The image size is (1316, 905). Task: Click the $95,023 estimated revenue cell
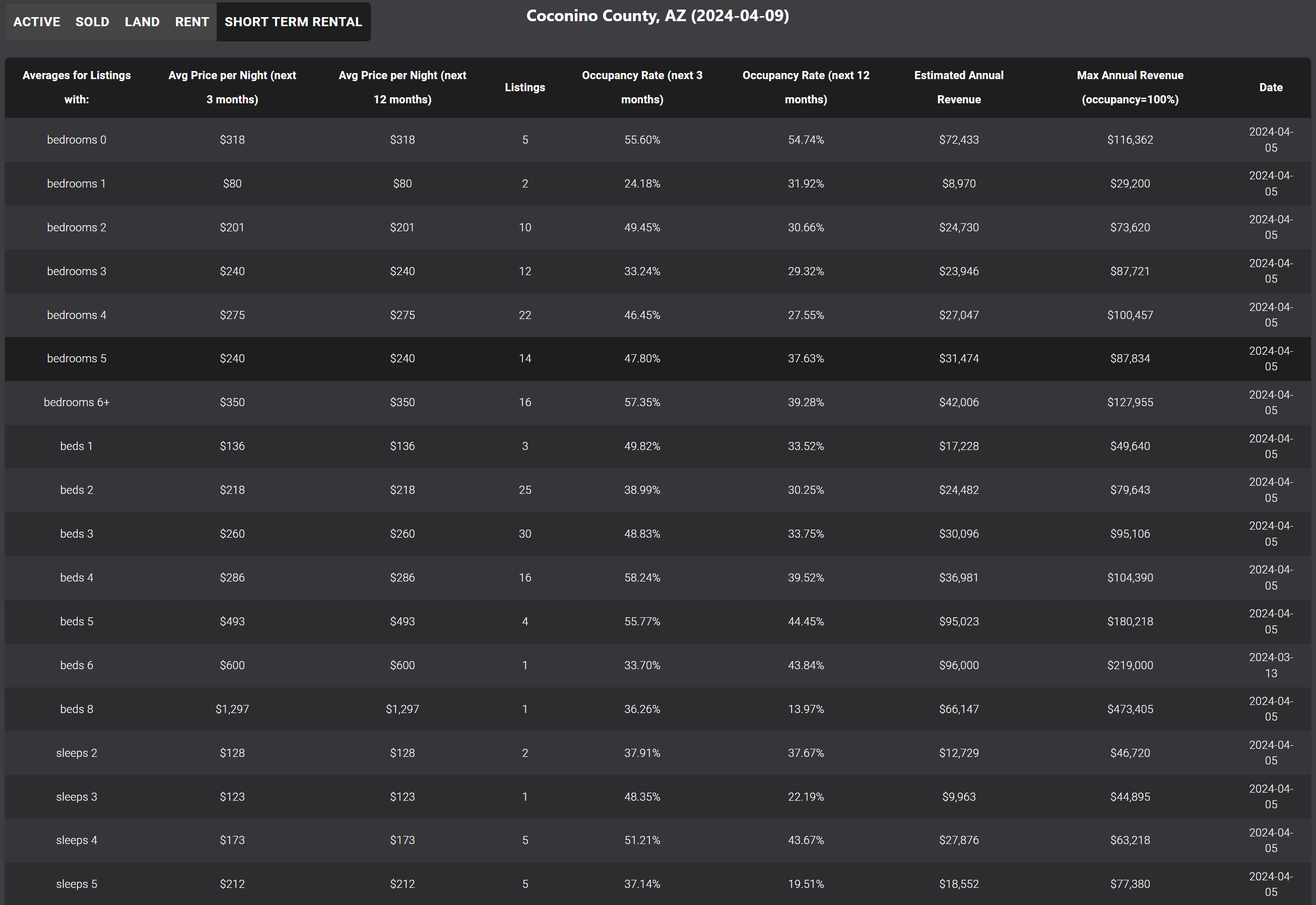[x=959, y=621]
